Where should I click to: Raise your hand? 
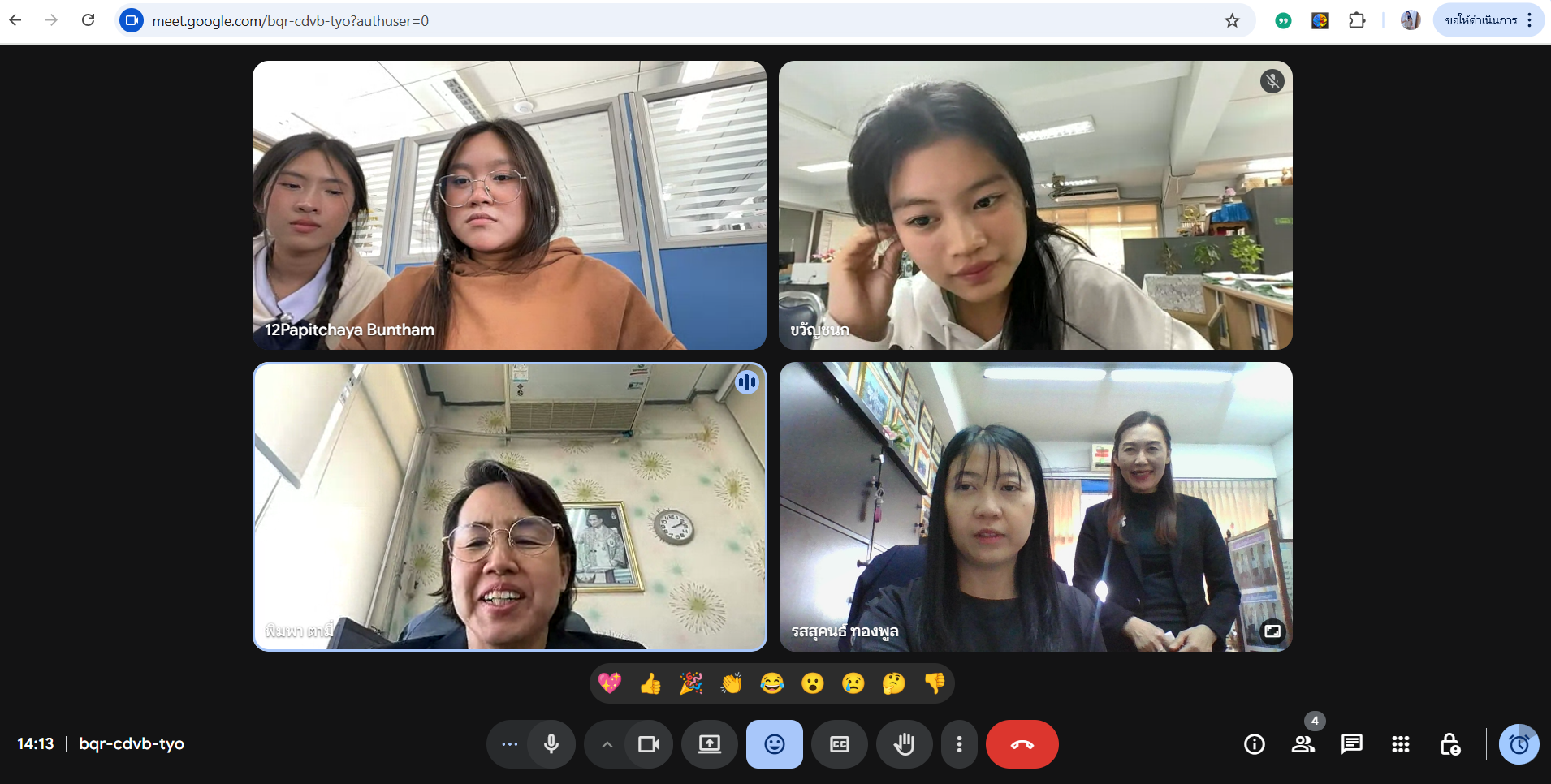[905, 744]
